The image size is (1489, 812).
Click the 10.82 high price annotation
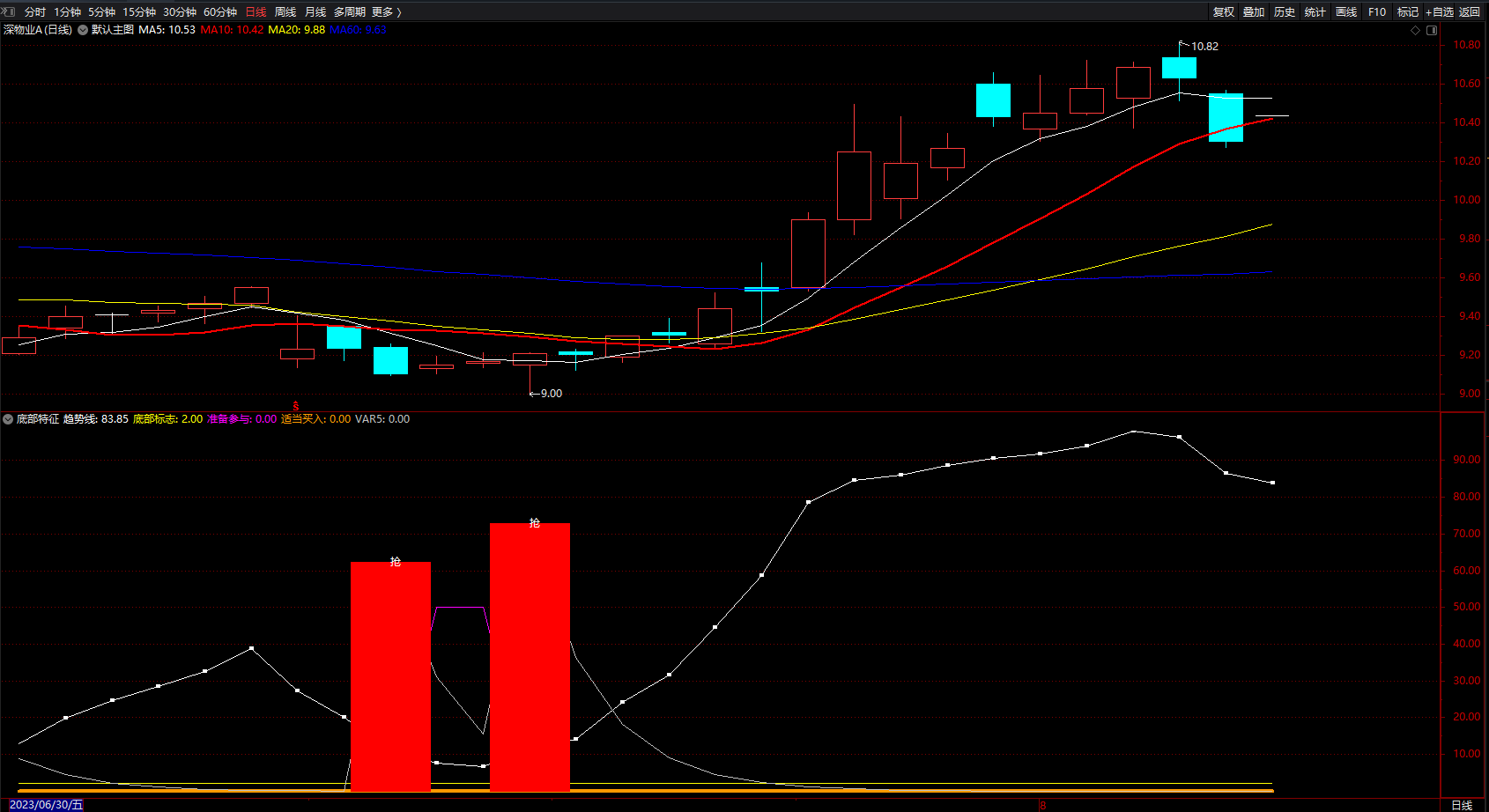pyautogui.click(x=1204, y=47)
